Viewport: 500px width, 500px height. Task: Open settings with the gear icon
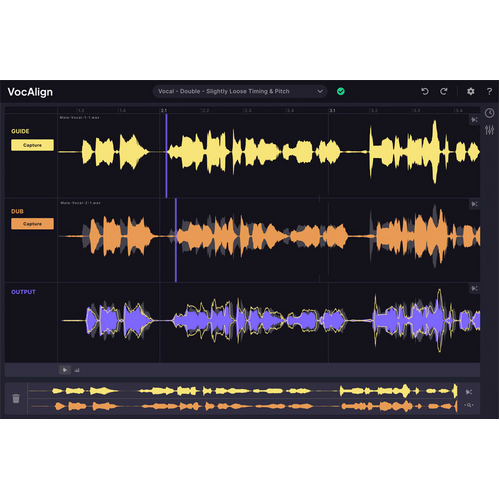pos(471,91)
